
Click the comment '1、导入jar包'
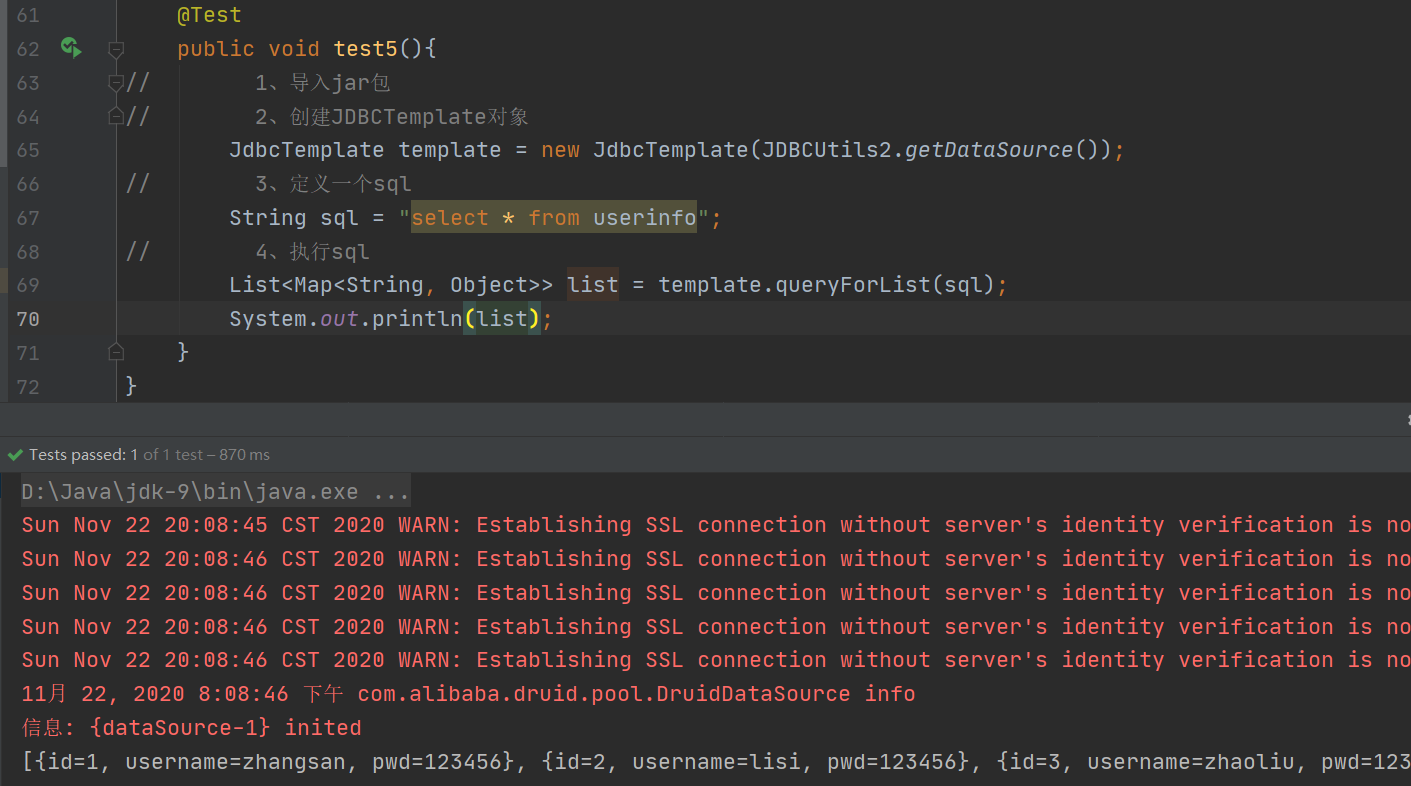tap(322, 83)
